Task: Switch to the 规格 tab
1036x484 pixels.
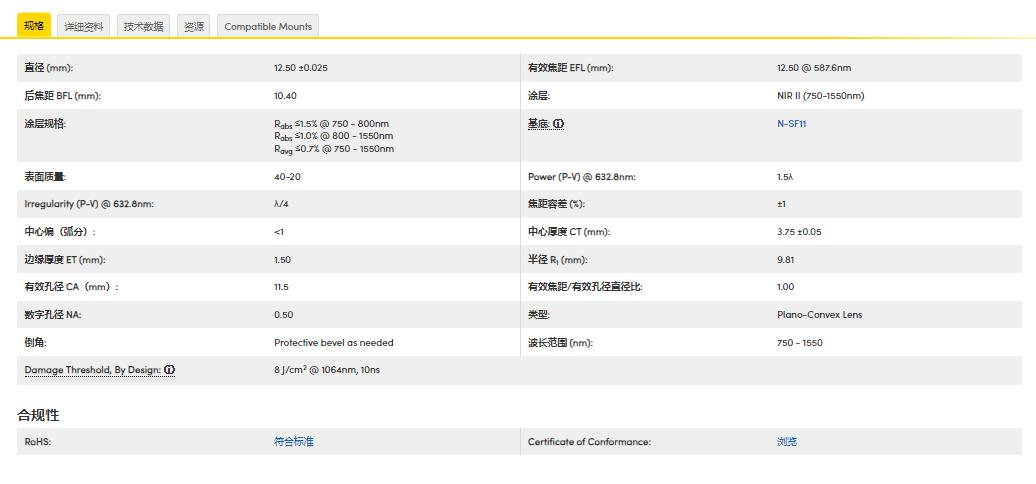Action: [x=34, y=26]
